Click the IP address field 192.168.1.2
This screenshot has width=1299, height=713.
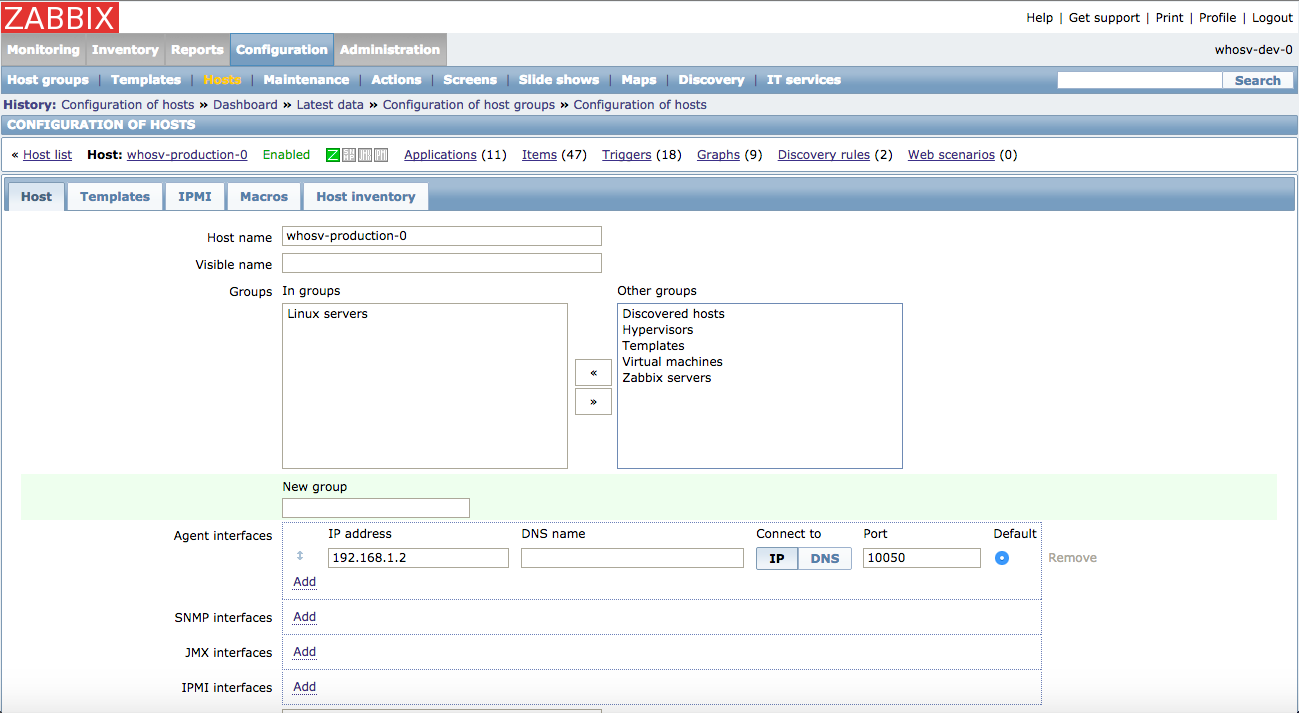point(418,558)
